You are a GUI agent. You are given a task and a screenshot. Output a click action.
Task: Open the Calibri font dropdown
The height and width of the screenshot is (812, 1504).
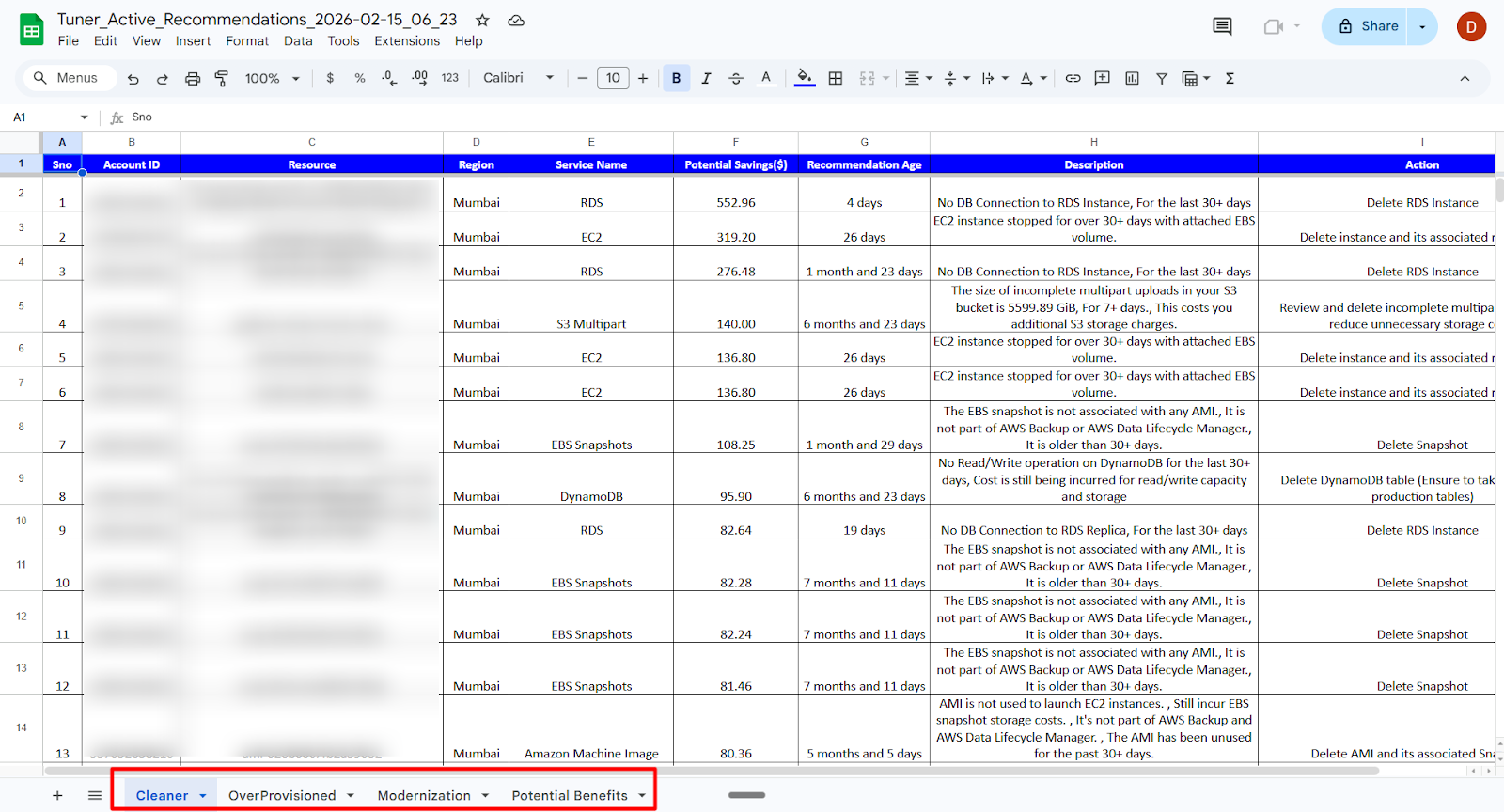coord(518,79)
